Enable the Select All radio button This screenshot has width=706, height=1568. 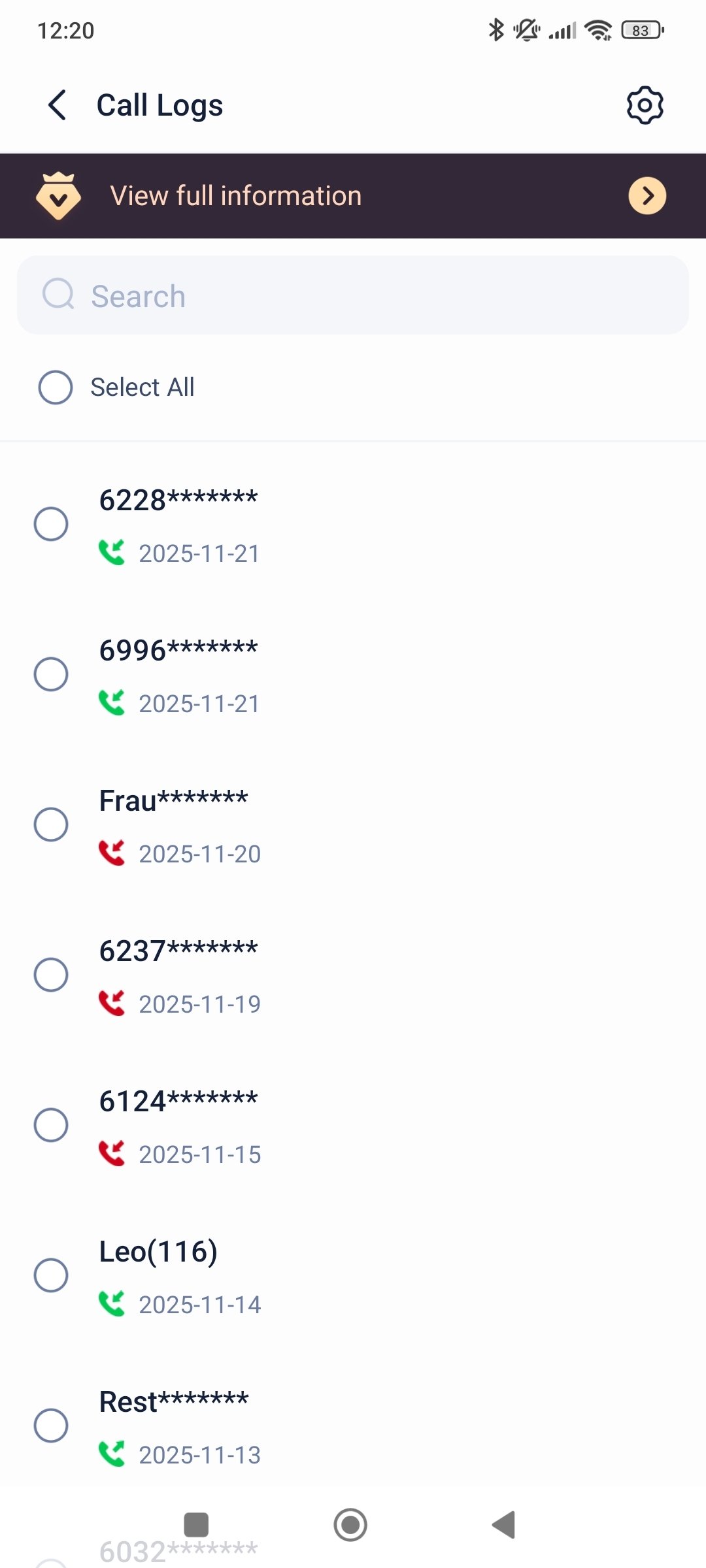click(x=56, y=387)
